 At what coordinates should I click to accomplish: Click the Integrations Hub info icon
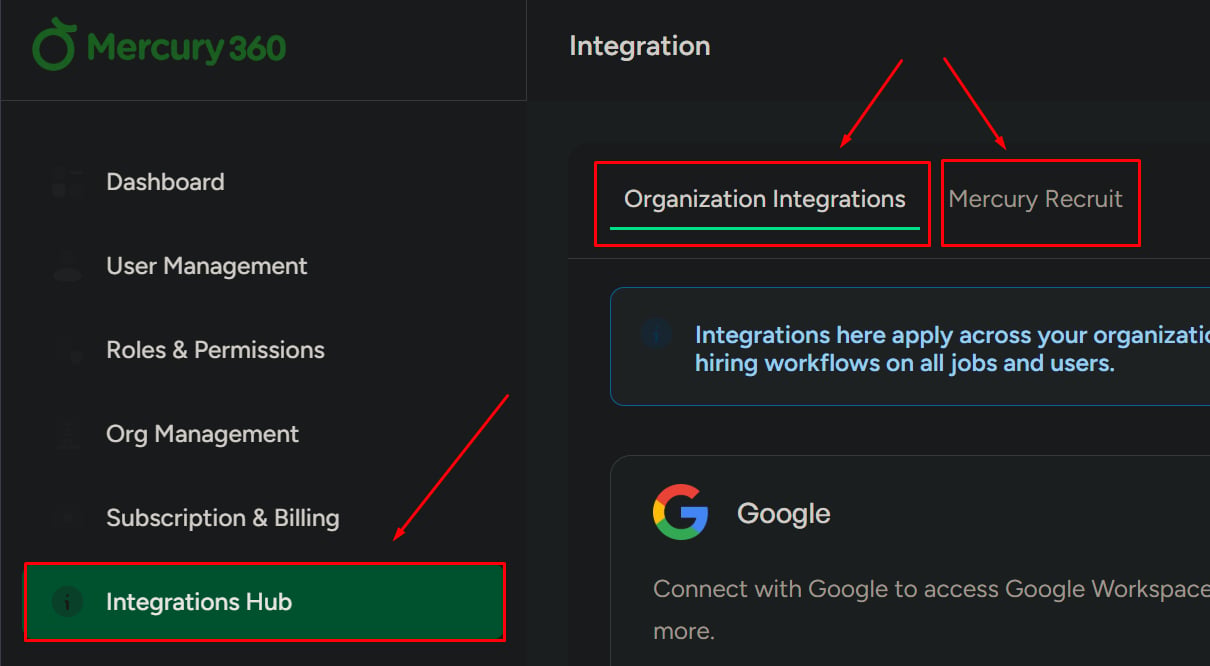click(67, 602)
